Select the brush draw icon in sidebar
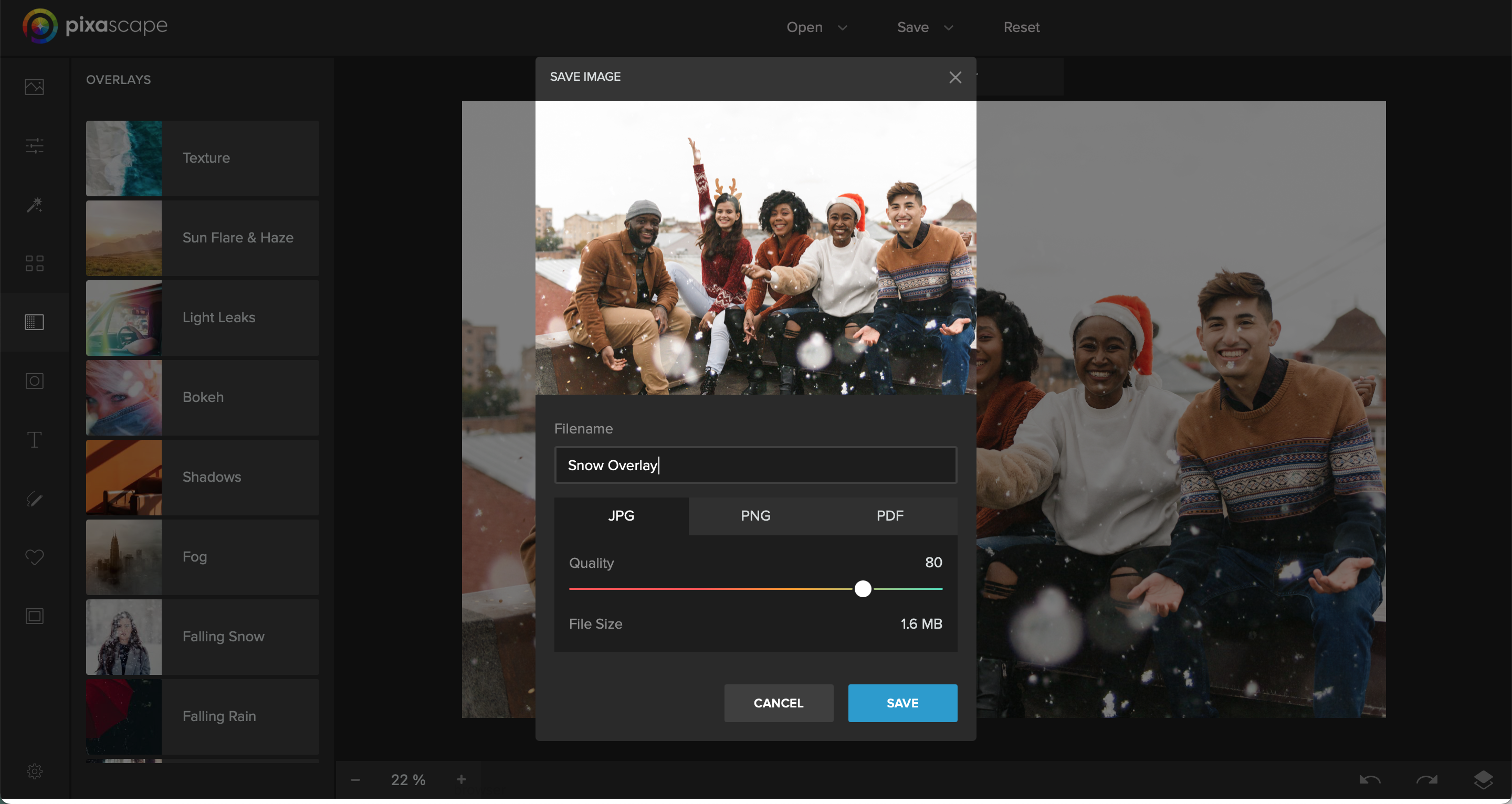The image size is (1512, 804). point(34,499)
